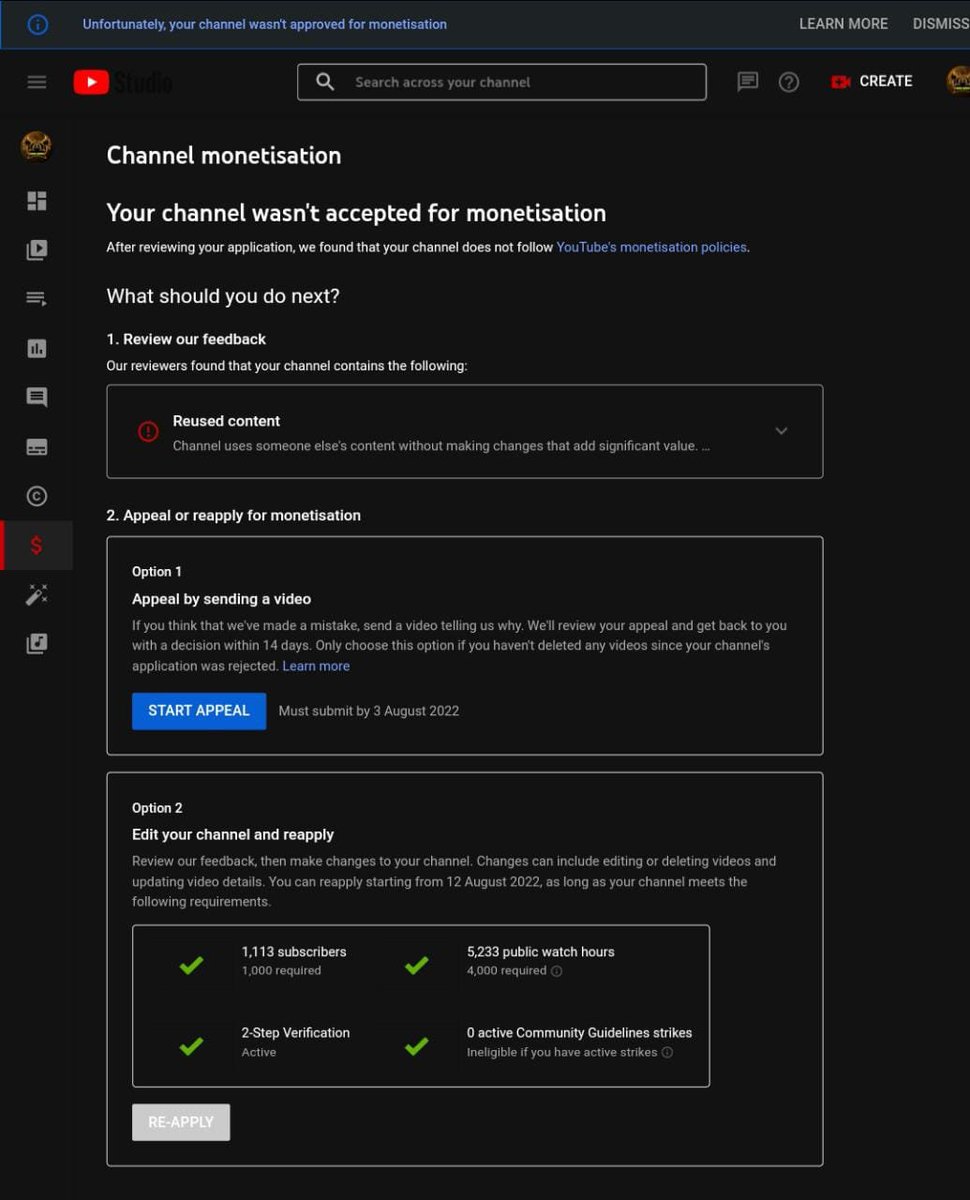Screen dimensions: 970x1200
Task: Click the YouTube Studio logo
Action: [122, 82]
